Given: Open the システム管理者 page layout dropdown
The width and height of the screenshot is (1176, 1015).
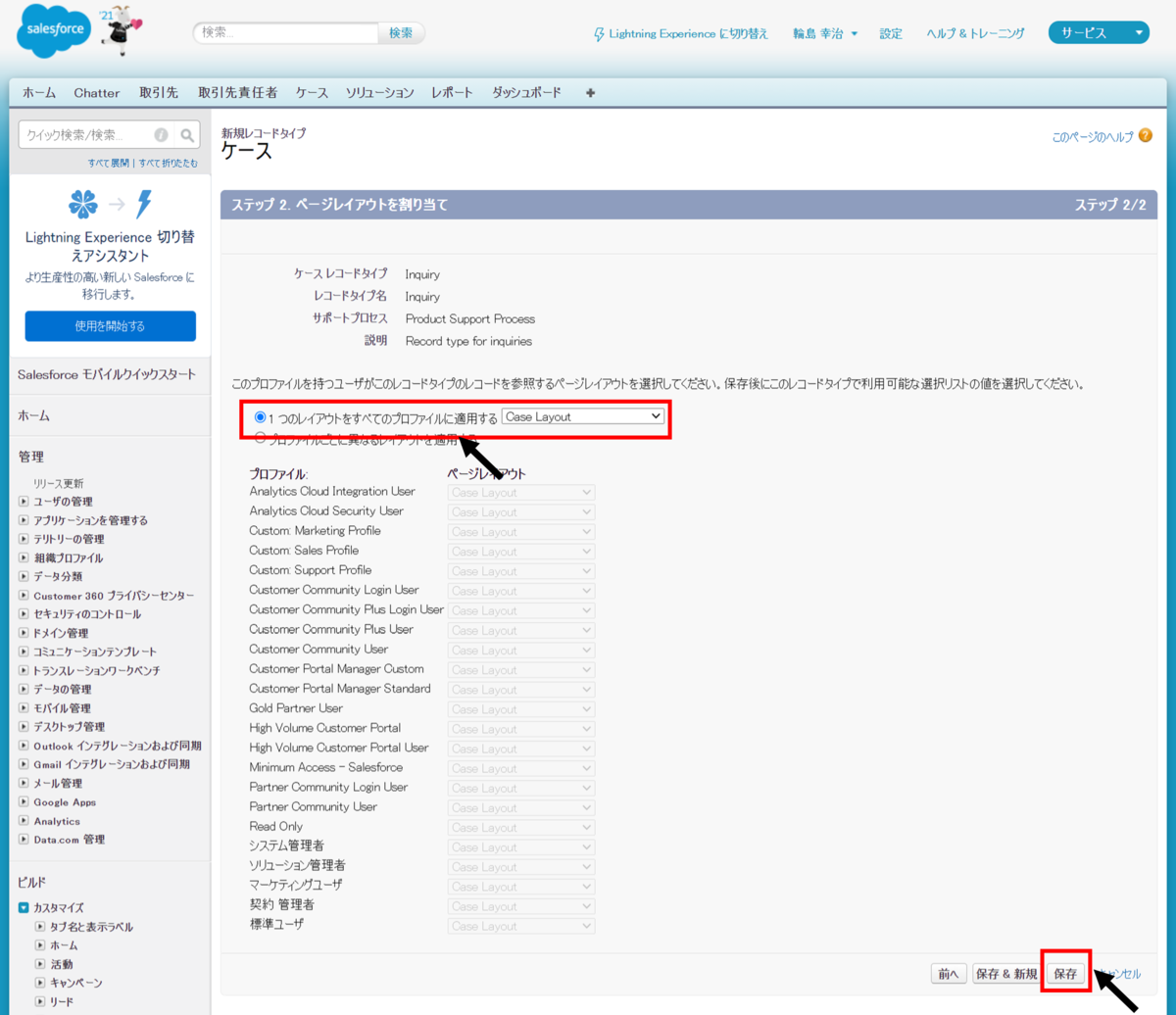Looking at the screenshot, I should pyautogui.click(x=521, y=846).
